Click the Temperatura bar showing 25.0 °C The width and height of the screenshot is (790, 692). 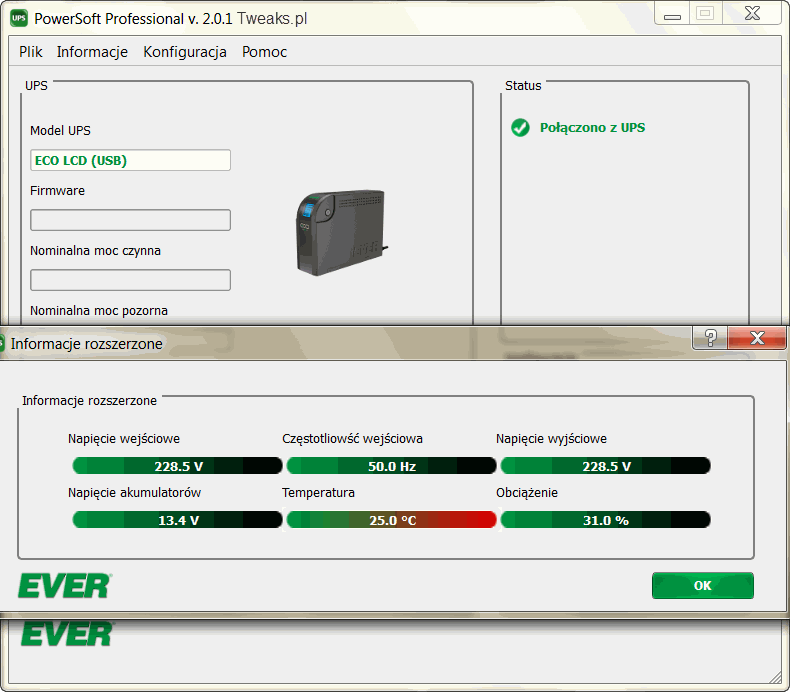(391, 520)
